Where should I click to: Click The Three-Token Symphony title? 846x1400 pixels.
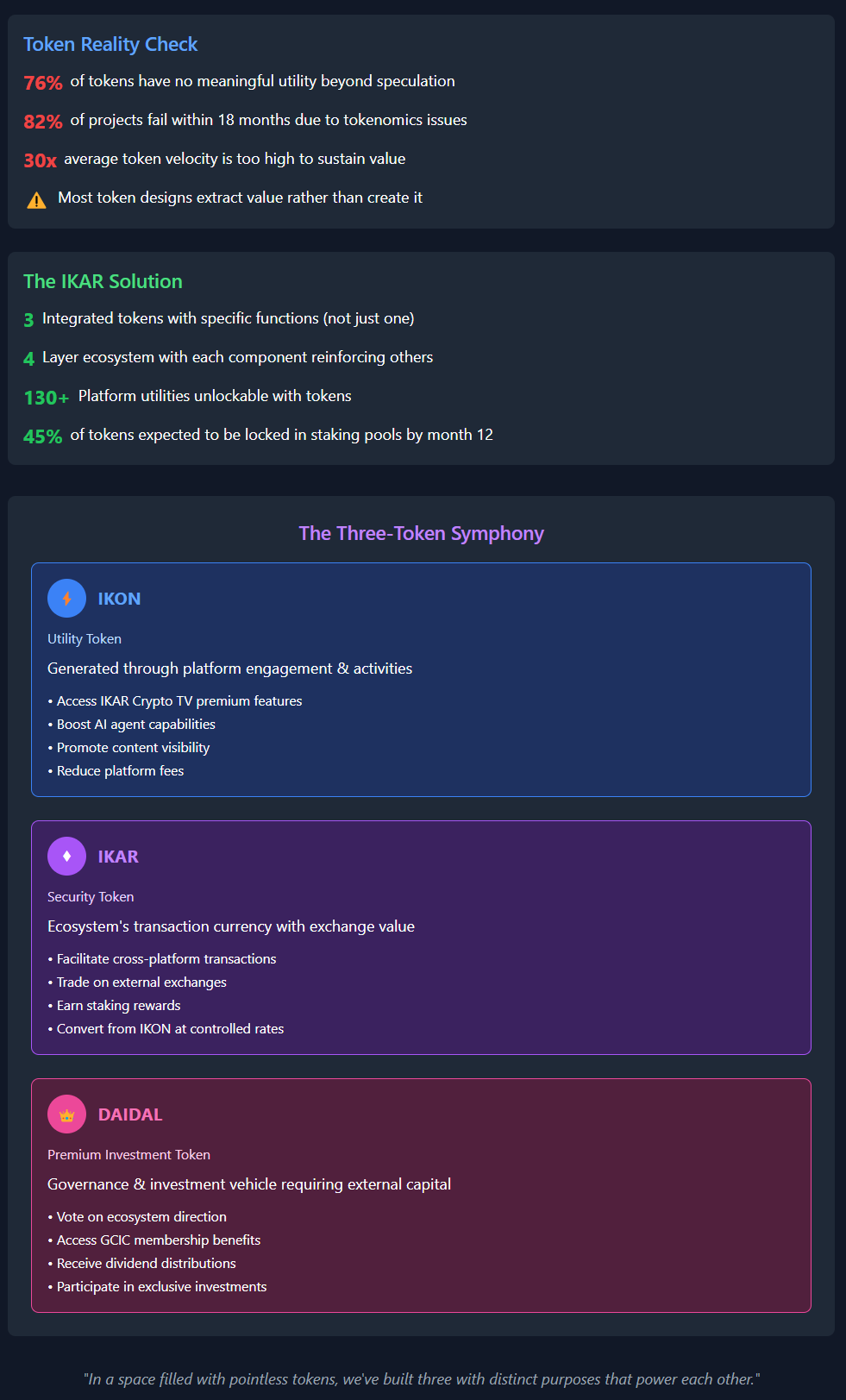pyautogui.click(x=421, y=534)
